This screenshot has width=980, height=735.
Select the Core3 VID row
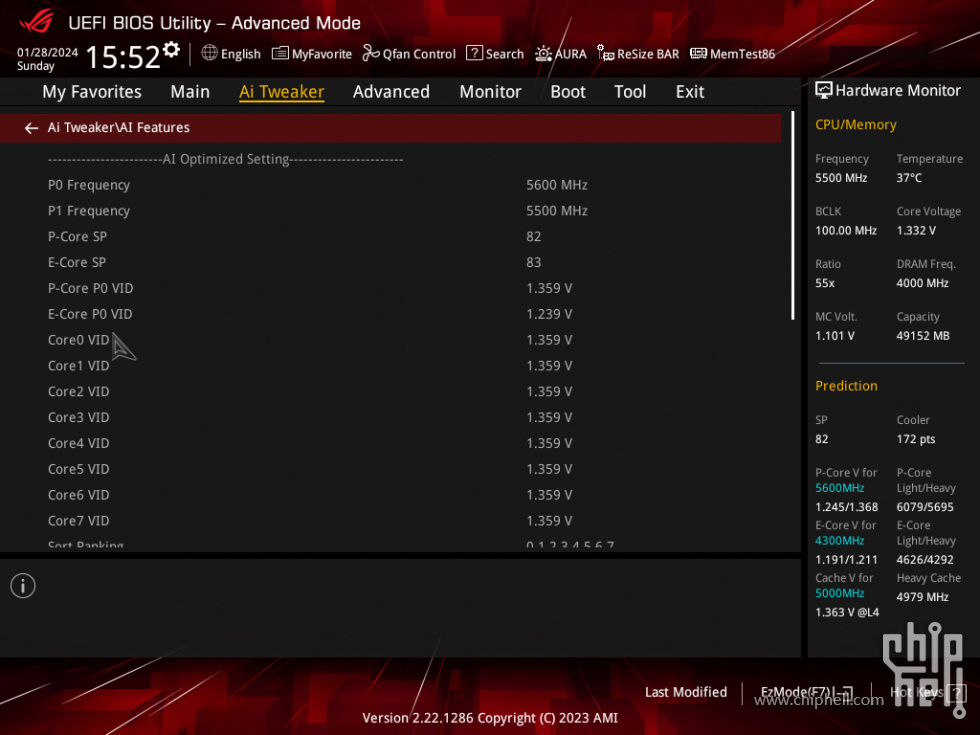pos(391,418)
